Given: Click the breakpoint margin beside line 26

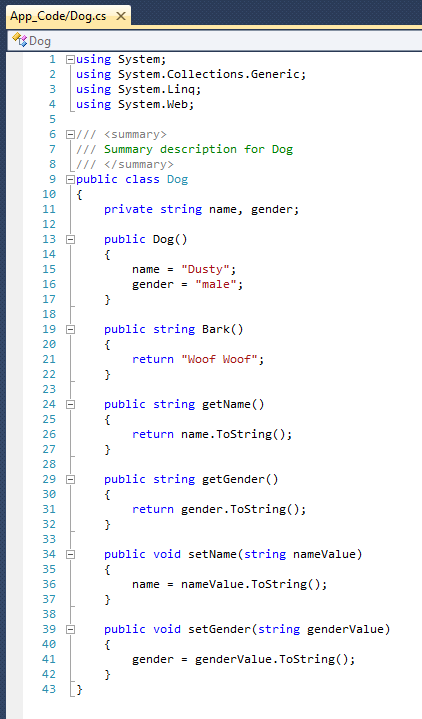Looking at the screenshot, I should 14,434.
